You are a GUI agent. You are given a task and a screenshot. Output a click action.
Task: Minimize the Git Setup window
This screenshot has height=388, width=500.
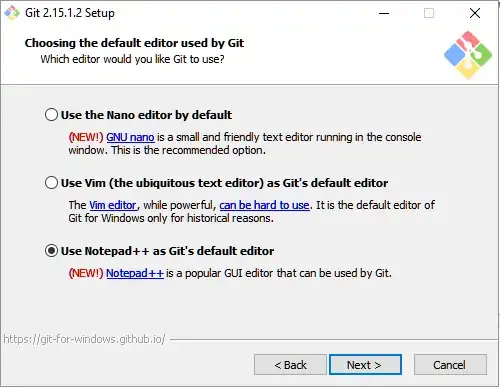point(384,13)
